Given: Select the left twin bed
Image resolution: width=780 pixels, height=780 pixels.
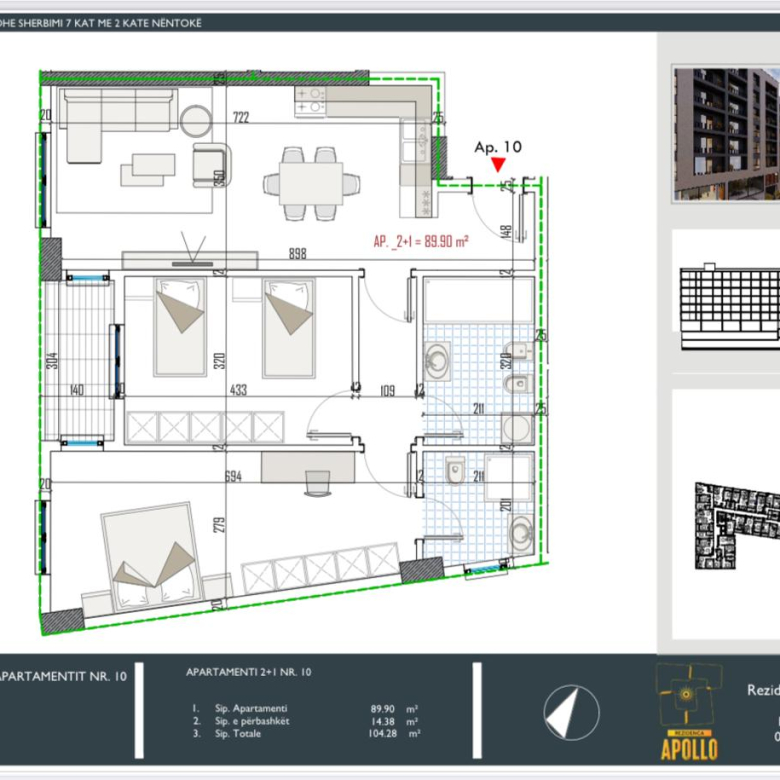Looking at the screenshot, I should [x=180, y=325].
